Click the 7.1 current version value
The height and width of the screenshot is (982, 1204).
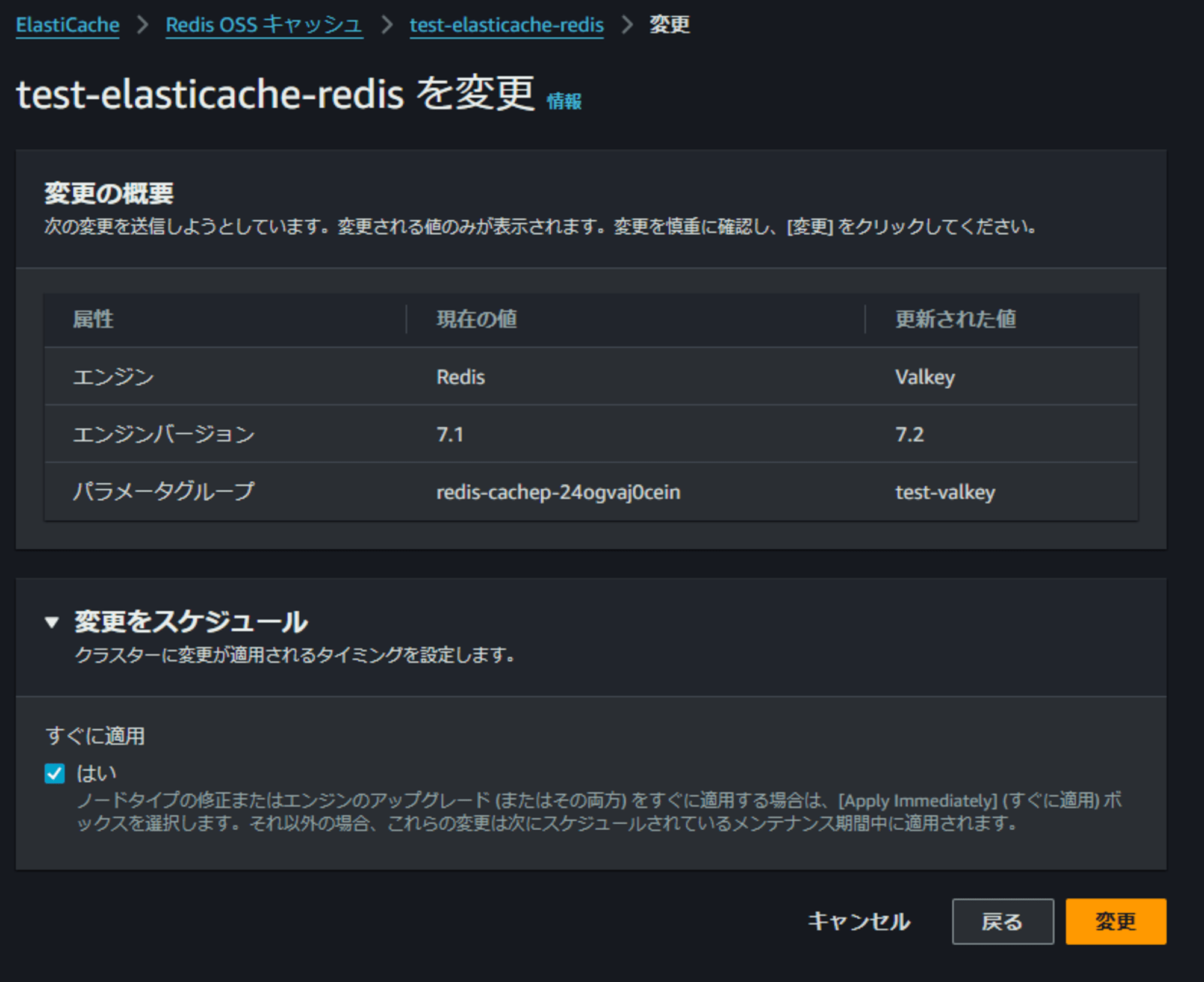coord(450,434)
